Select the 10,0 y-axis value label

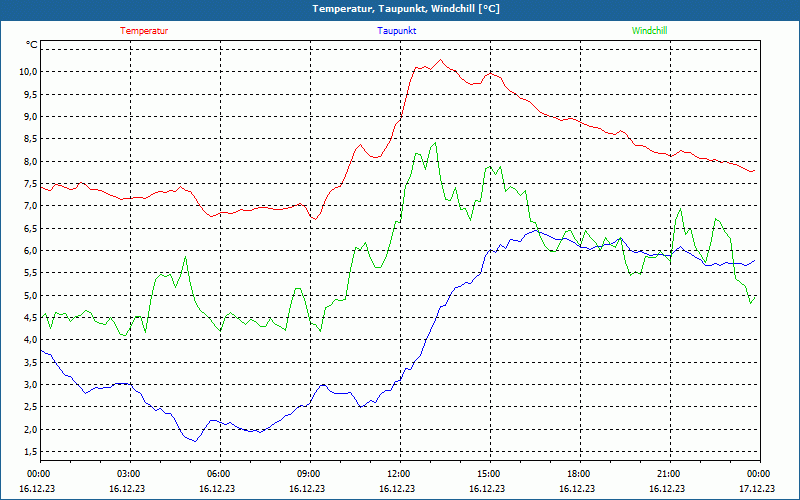[x=26, y=72]
